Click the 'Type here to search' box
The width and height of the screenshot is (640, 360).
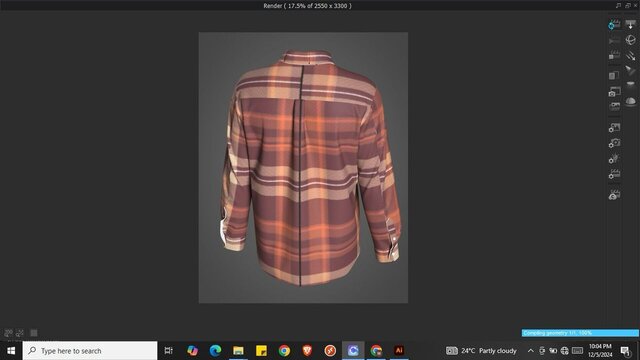(90, 351)
